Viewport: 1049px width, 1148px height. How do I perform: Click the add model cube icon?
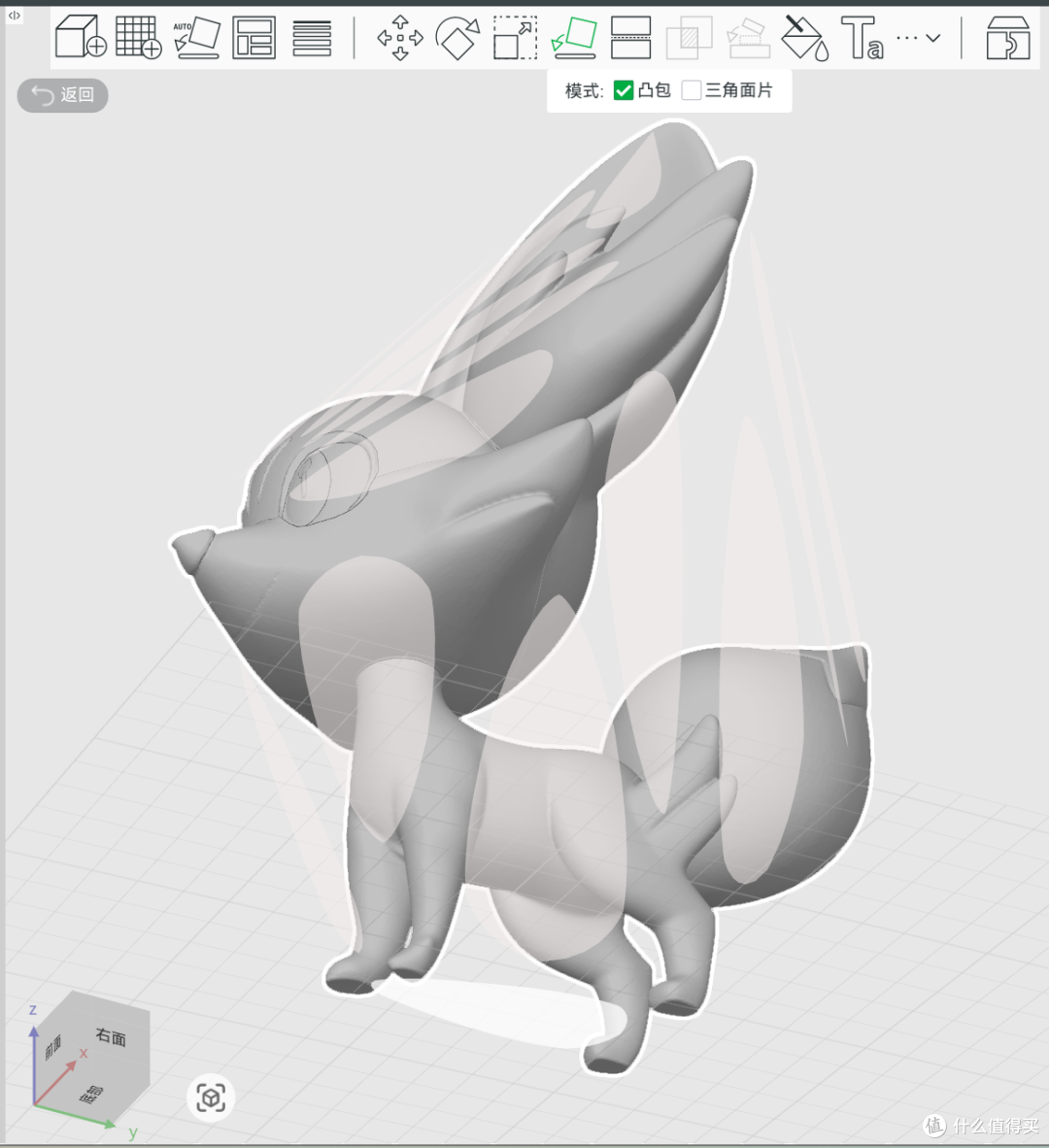click(81, 37)
